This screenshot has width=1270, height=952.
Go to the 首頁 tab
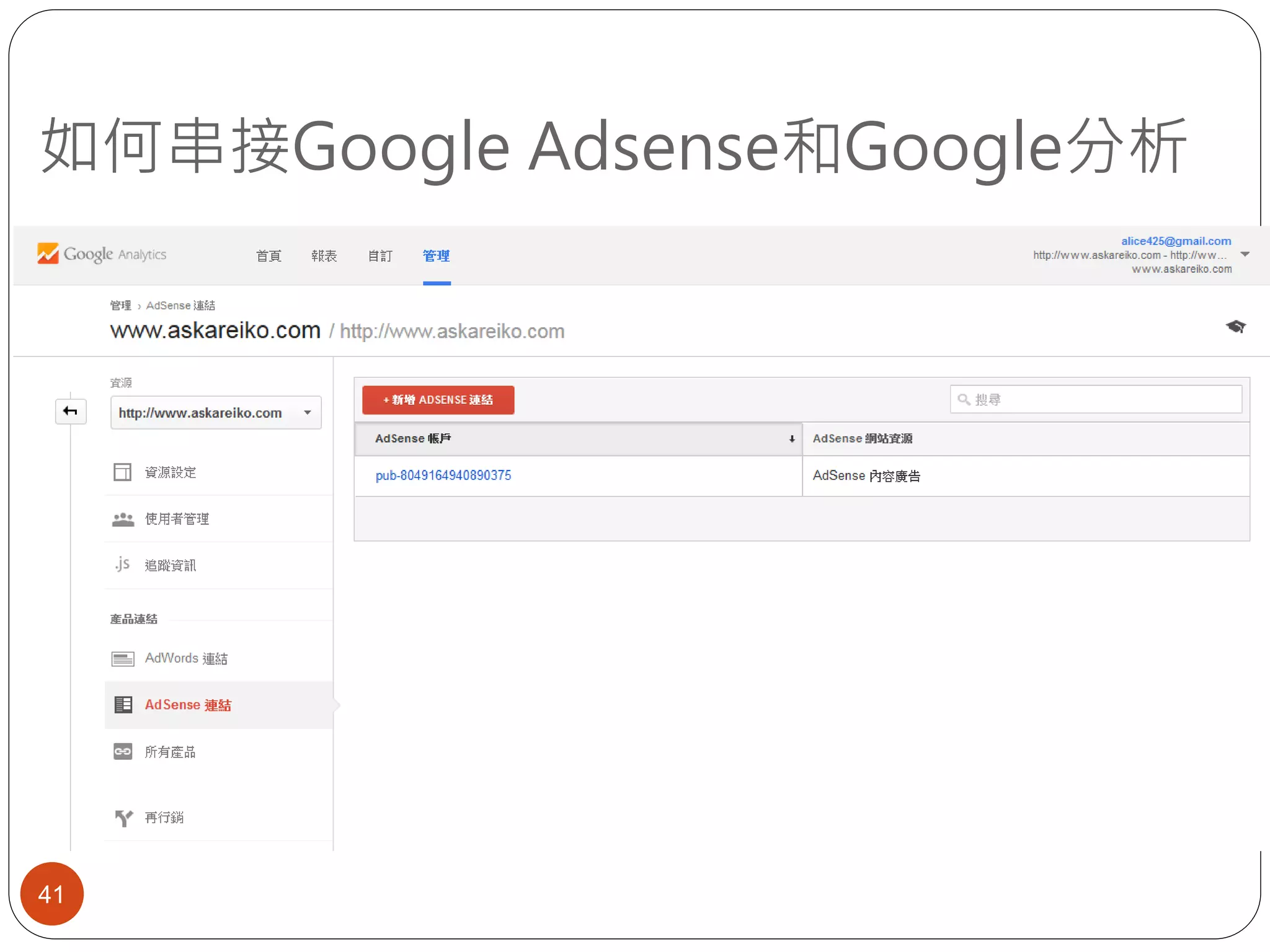pos(269,256)
